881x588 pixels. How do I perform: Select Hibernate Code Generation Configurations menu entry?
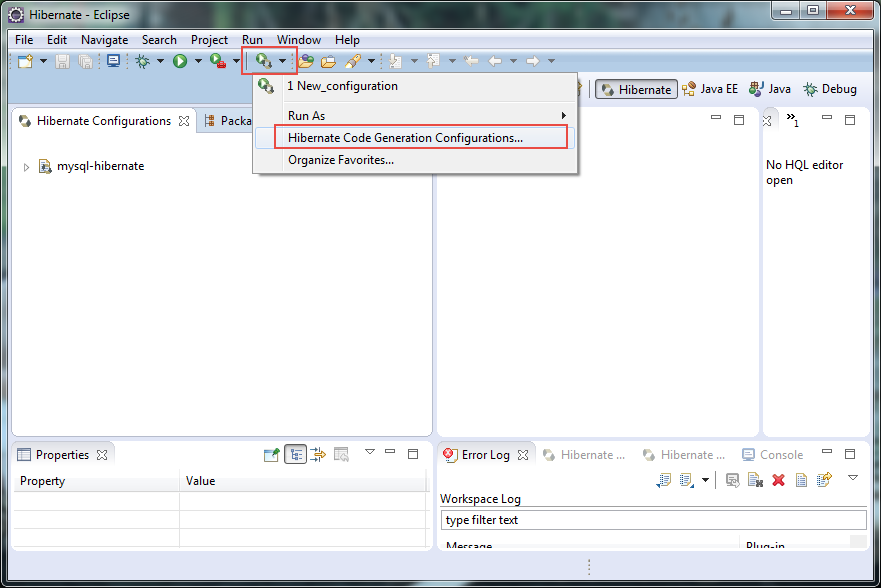405,138
